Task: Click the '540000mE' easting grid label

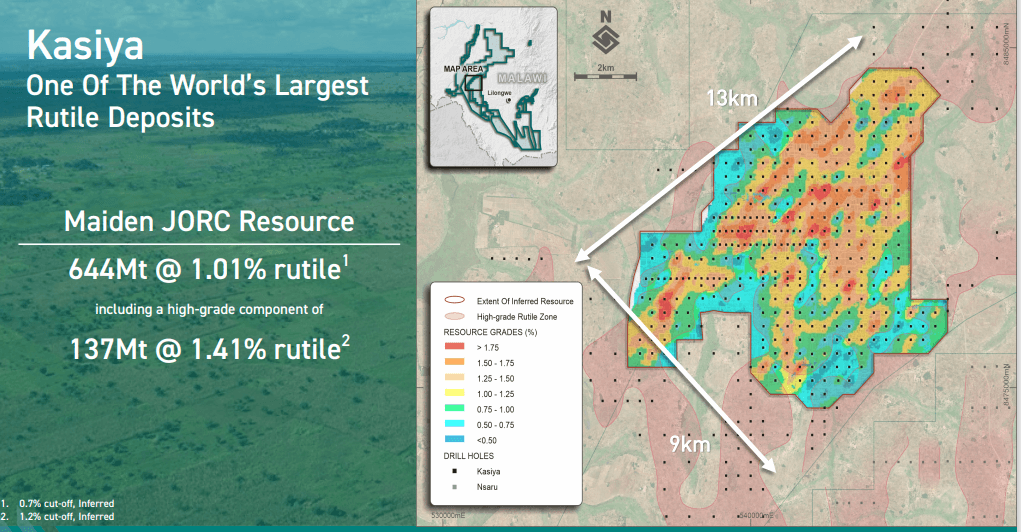Action: [x=757, y=516]
